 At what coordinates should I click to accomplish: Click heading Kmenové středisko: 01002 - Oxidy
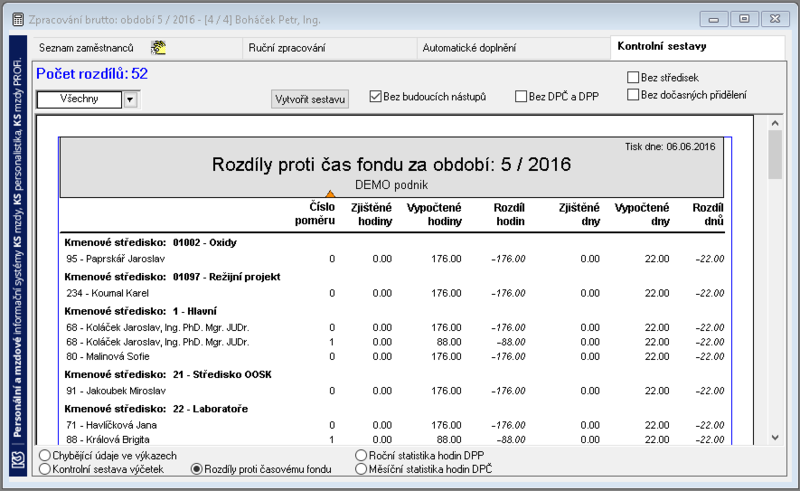[151, 242]
